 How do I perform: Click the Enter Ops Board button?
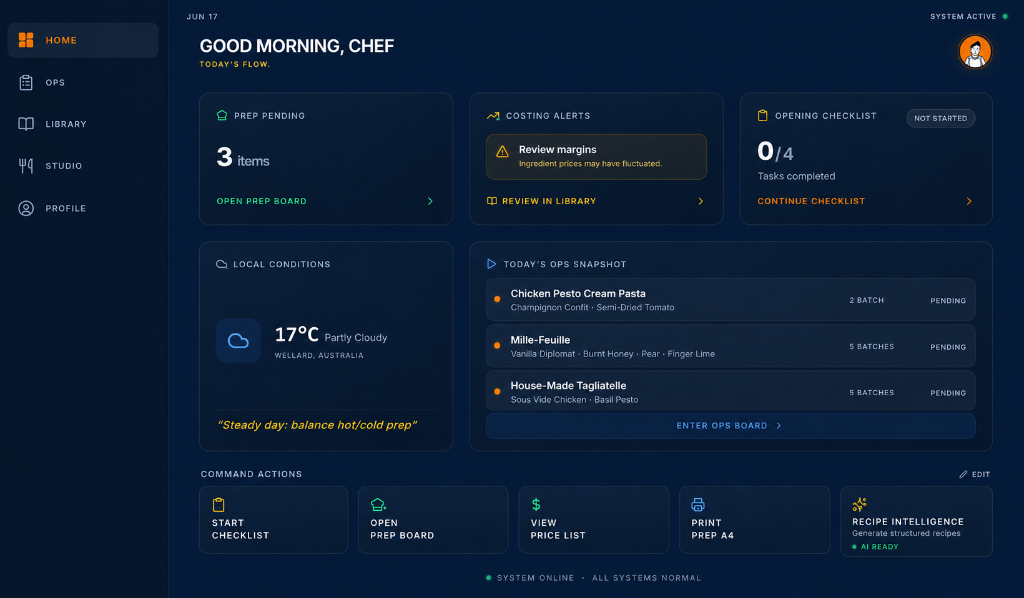pos(730,426)
